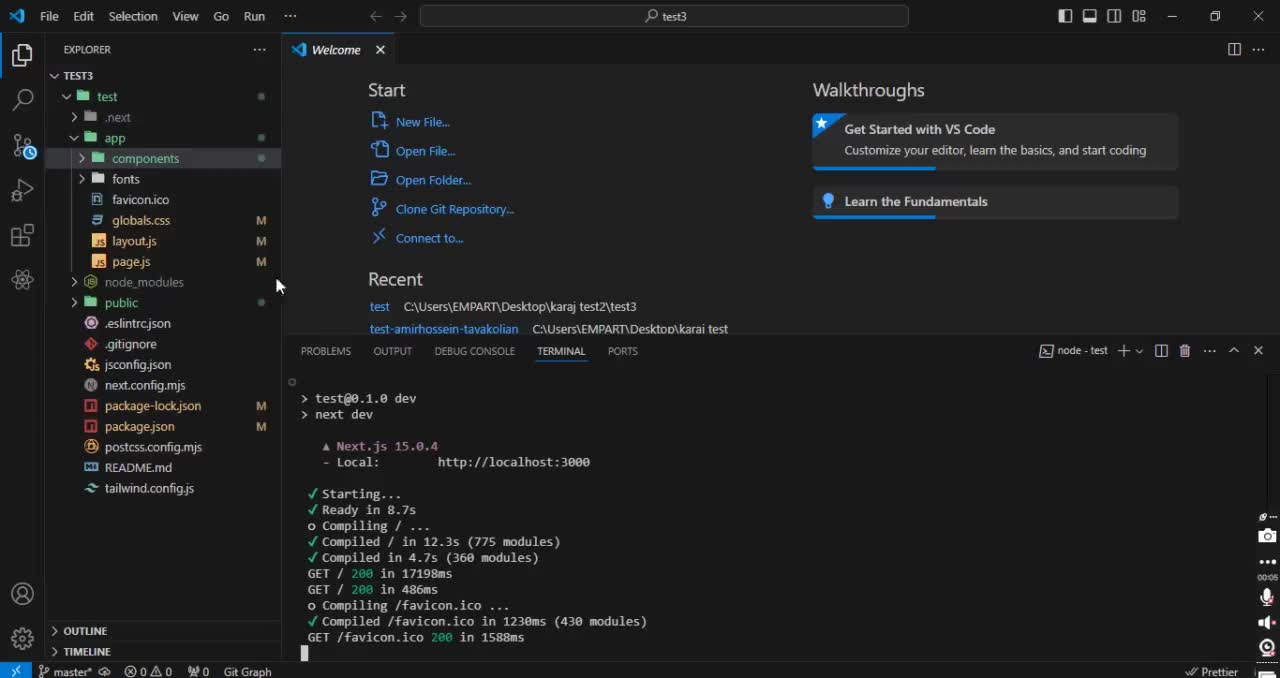
Task: Open Get Started with VS Code walkthrough
Action: pos(995,140)
